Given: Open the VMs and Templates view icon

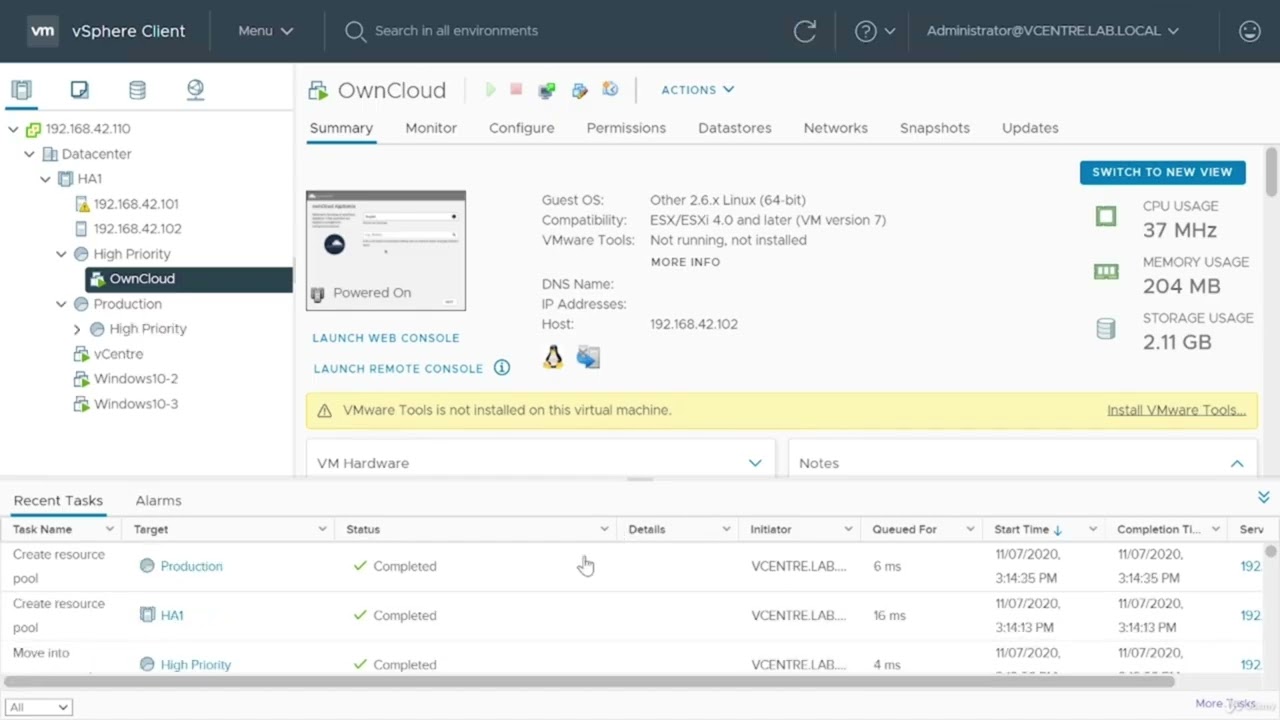Looking at the screenshot, I should (x=79, y=90).
